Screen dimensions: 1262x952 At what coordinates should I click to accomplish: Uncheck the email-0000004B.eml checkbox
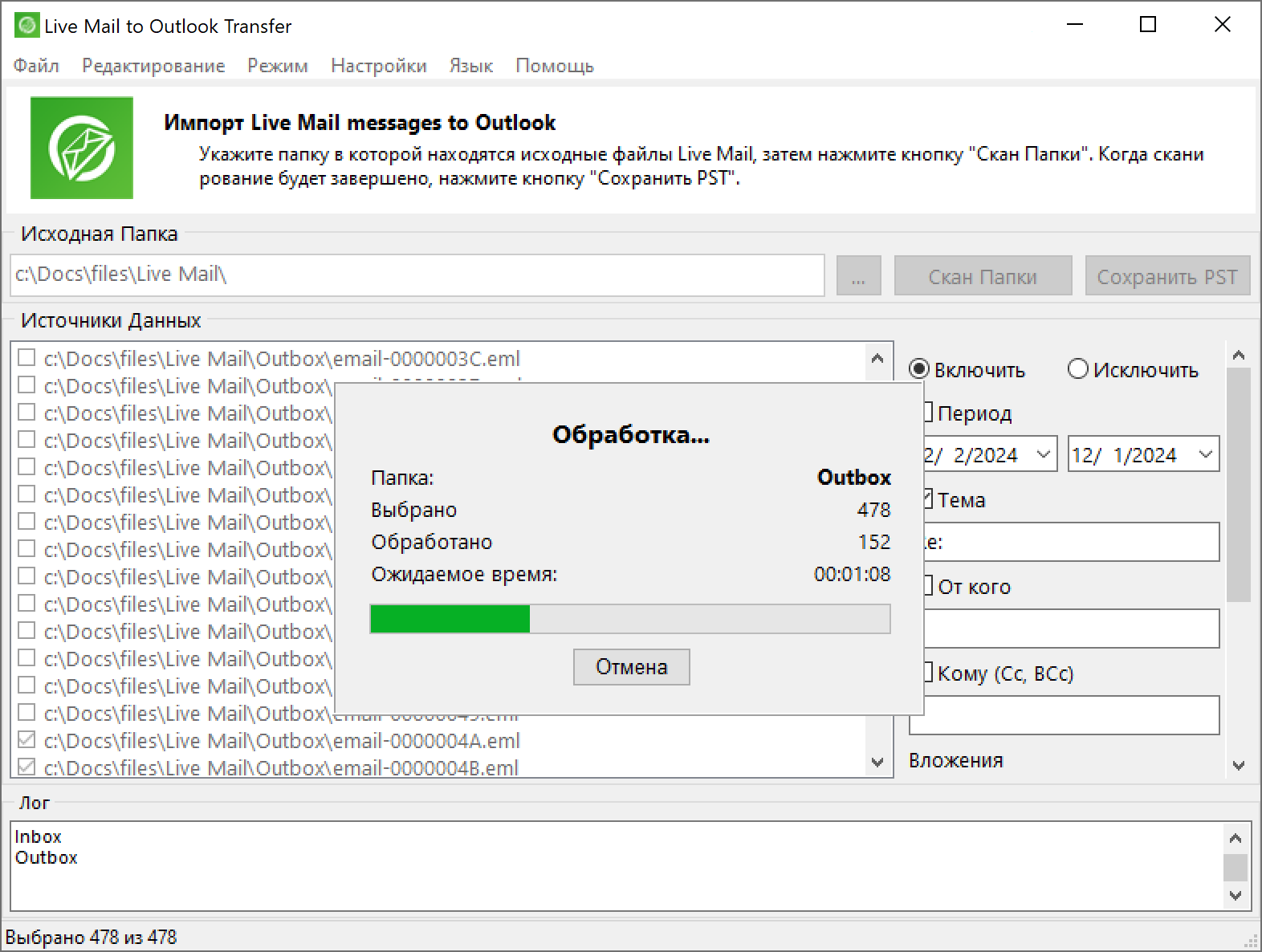click(x=26, y=767)
